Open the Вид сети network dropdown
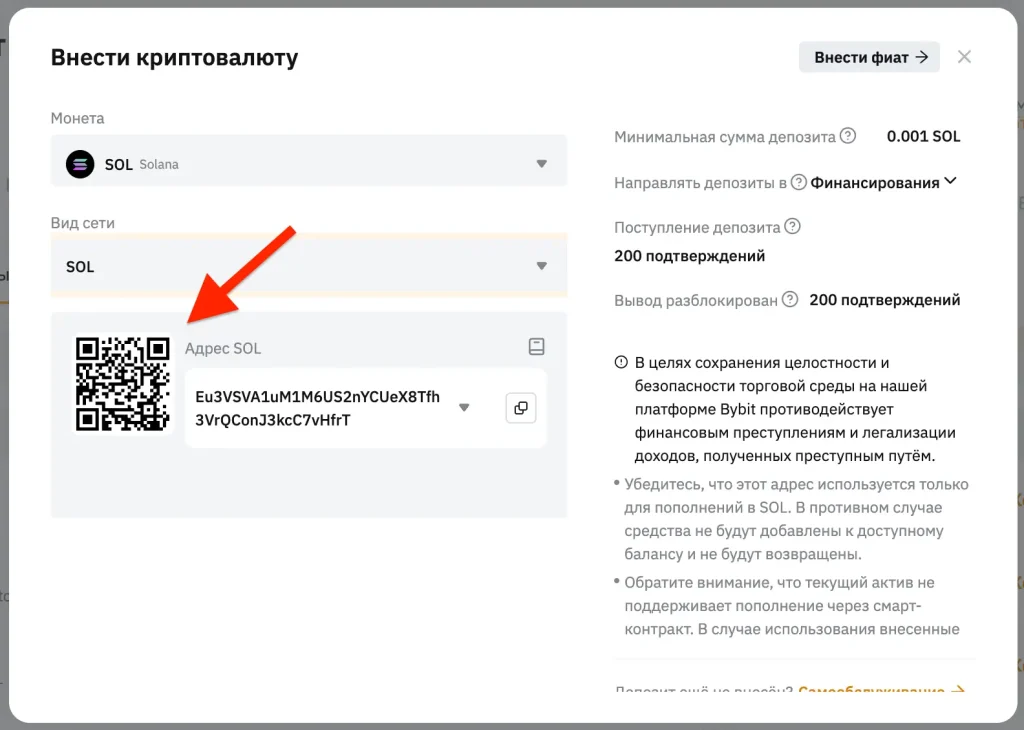The width and height of the screenshot is (1024, 730). tap(309, 266)
